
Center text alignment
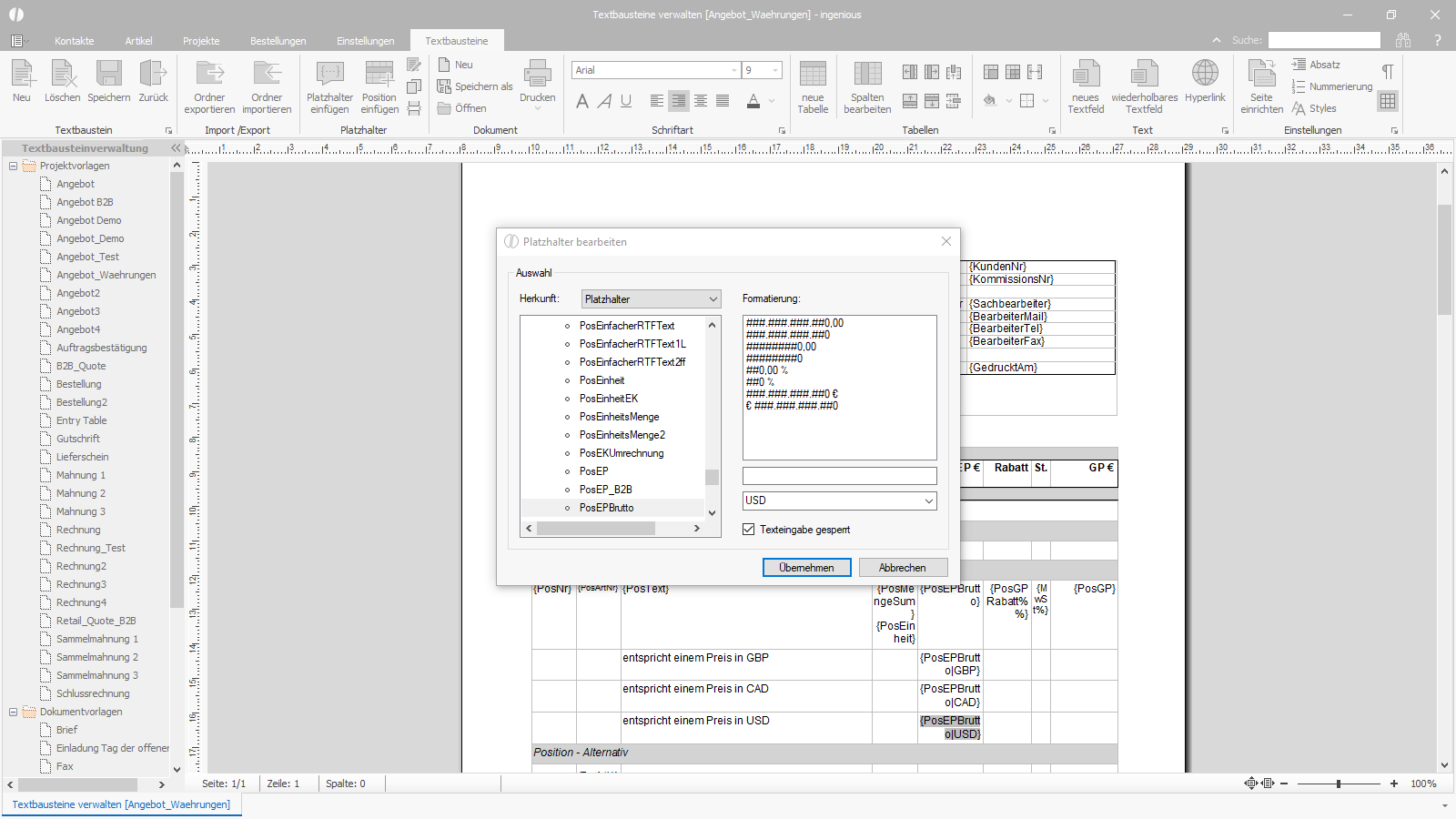[701, 101]
